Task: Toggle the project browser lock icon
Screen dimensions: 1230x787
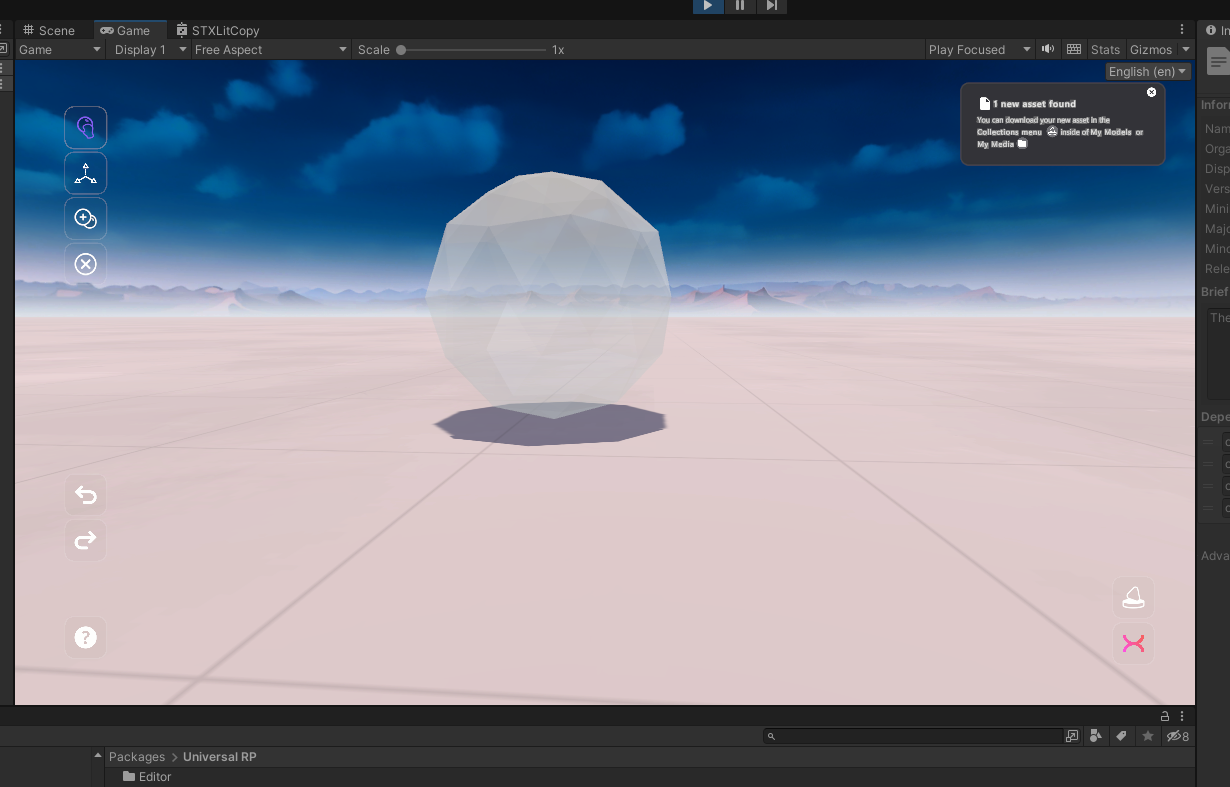Action: 1163,716
